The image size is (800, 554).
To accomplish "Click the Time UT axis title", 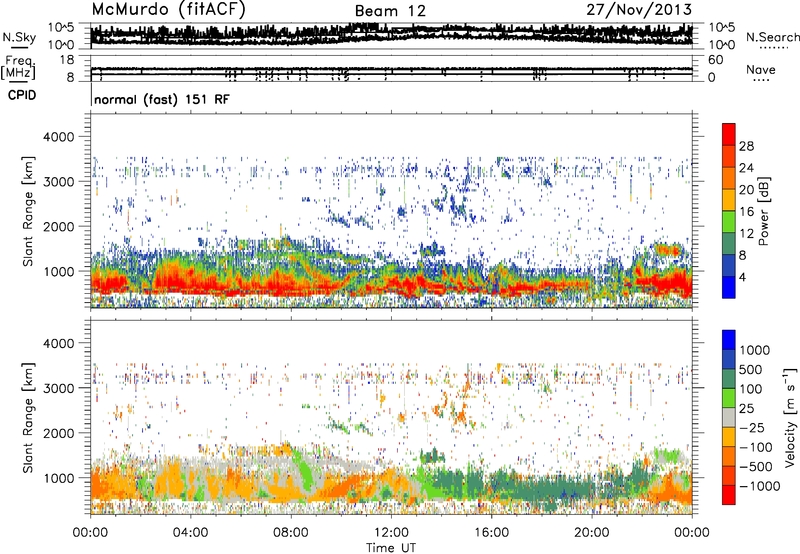I will tap(391, 548).
